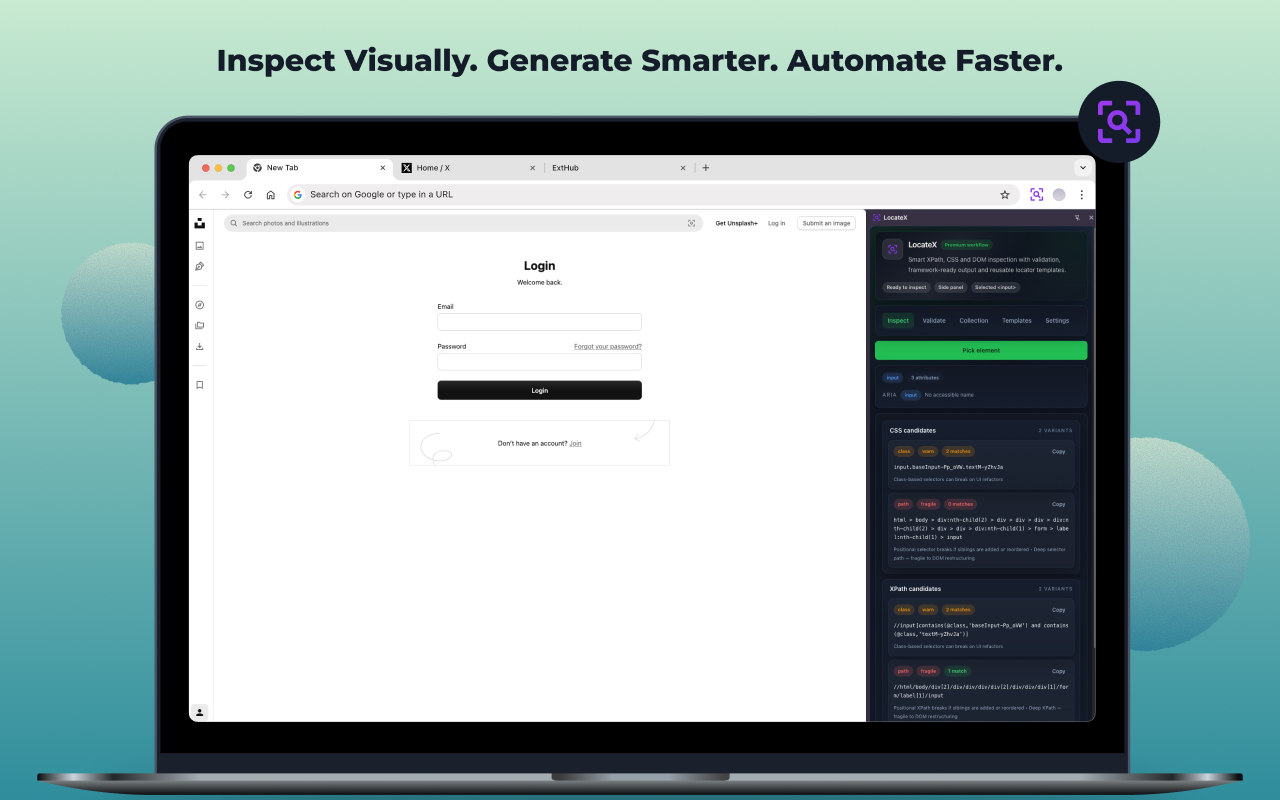The height and width of the screenshot is (800, 1280).
Task: Click the No accessible name text
Action: pyautogui.click(x=949, y=395)
